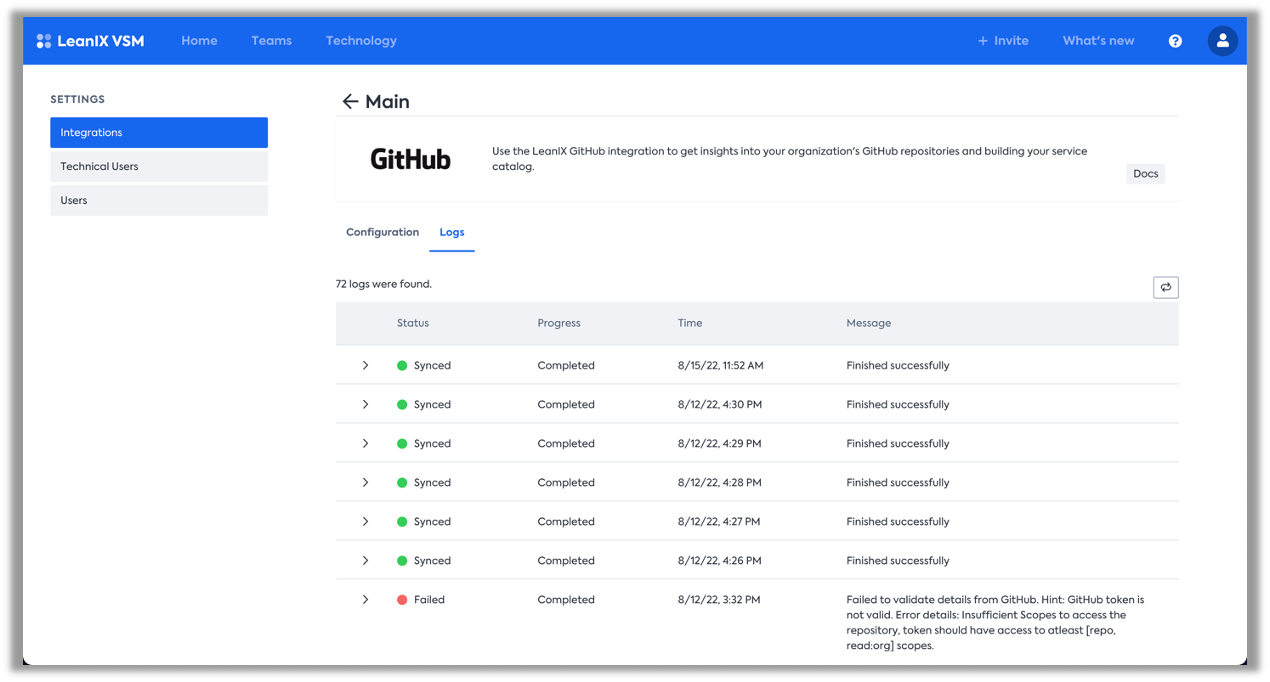Image resolution: width=1270 pixels, height=682 pixels.
Task: Click the Status column header
Action: [x=413, y=324]
